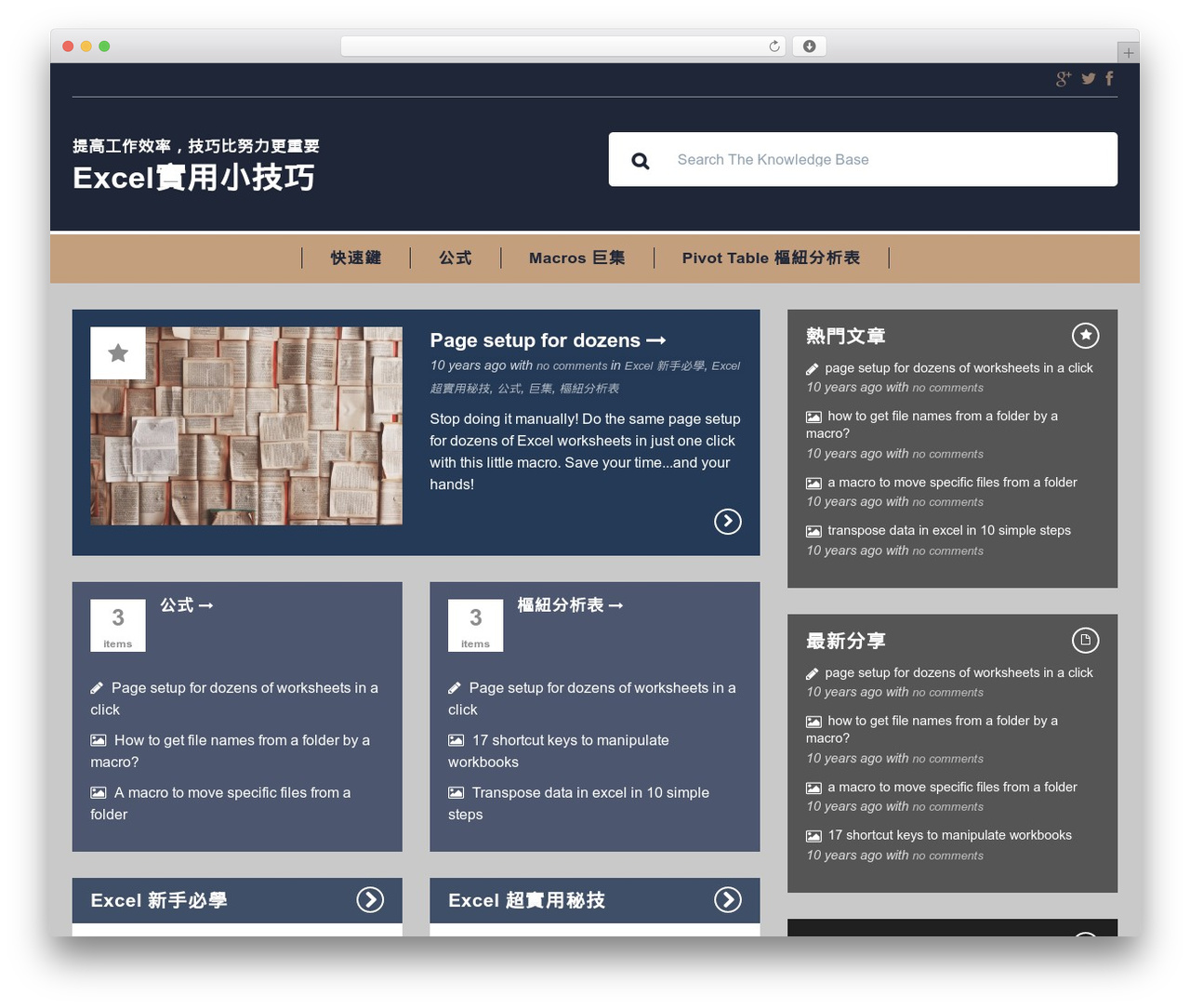The width and height of the screenshot is (1190, 1008).
Task: Open the Macros 巨集 menu item
Action: 577,259
